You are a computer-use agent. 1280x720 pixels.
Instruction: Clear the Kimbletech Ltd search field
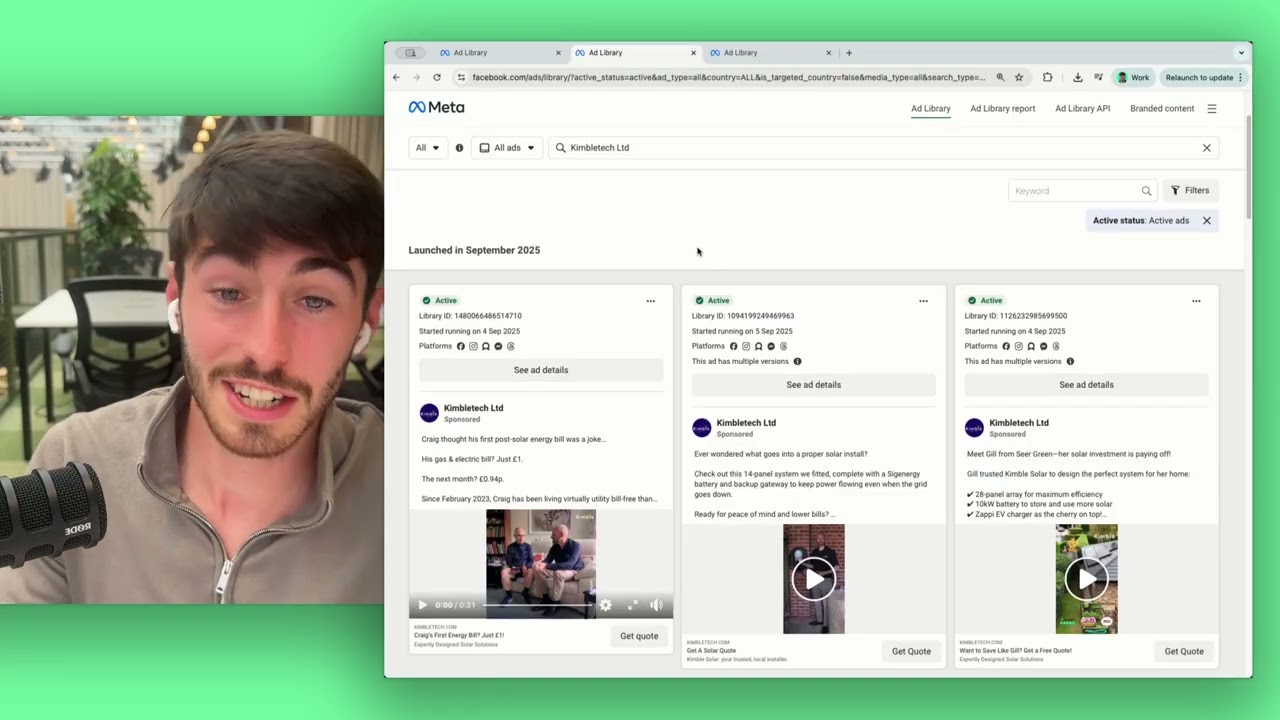(1206, 148)
